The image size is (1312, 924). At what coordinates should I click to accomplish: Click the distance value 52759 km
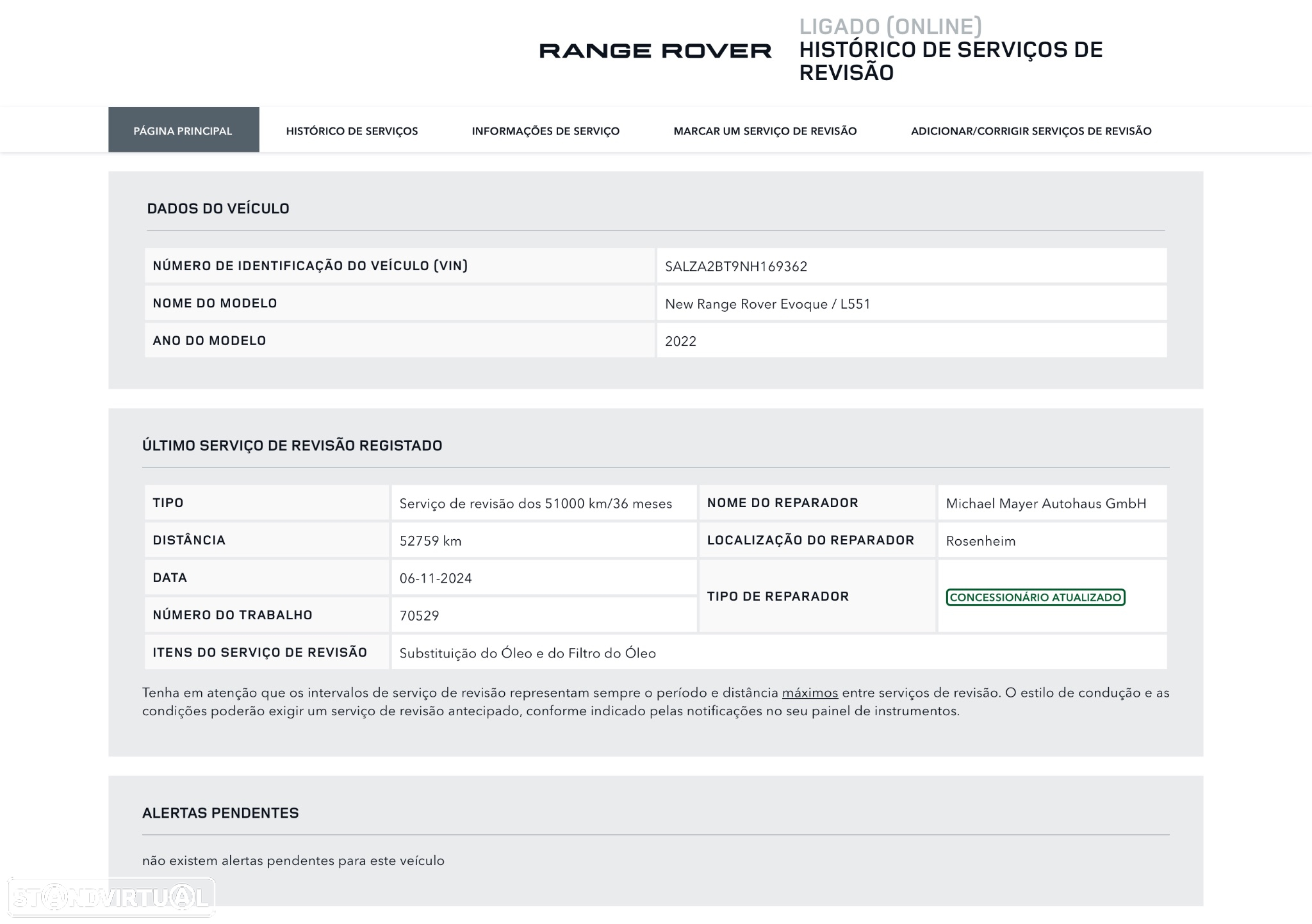(430, 540)
